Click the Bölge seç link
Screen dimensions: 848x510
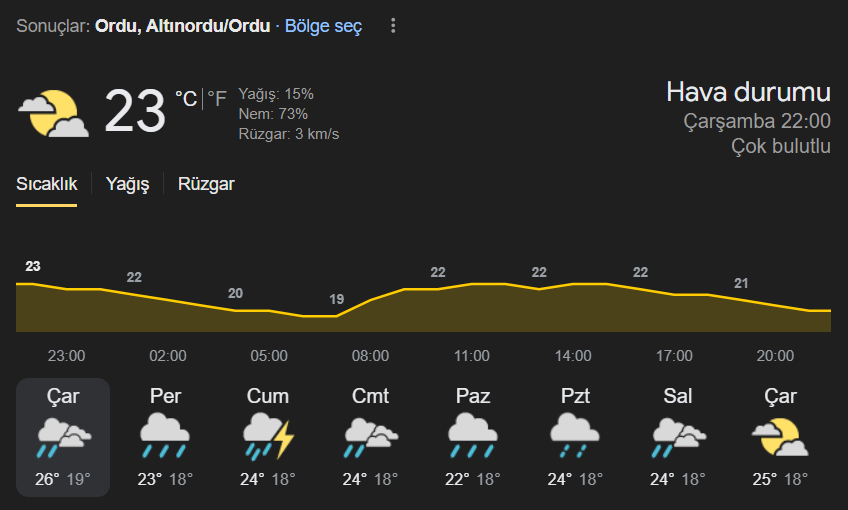(x=323, y=26)
